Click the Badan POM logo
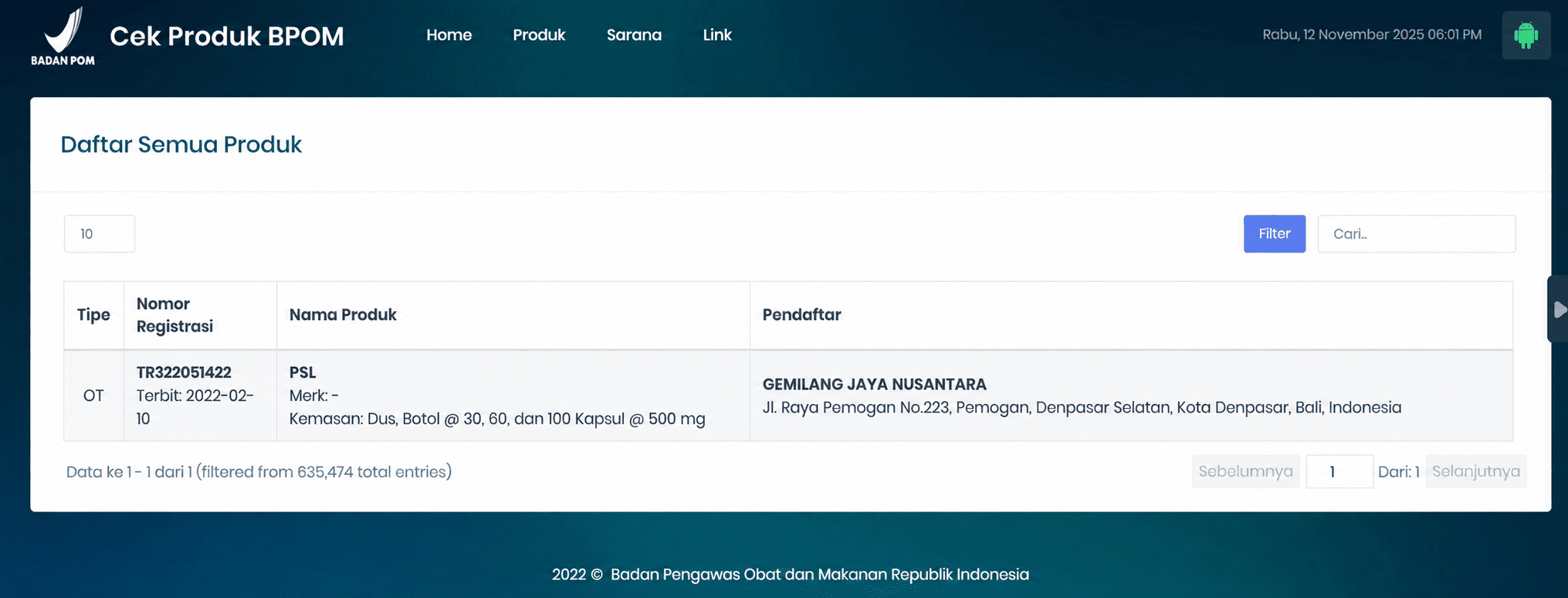 click(x=63, y=36)
